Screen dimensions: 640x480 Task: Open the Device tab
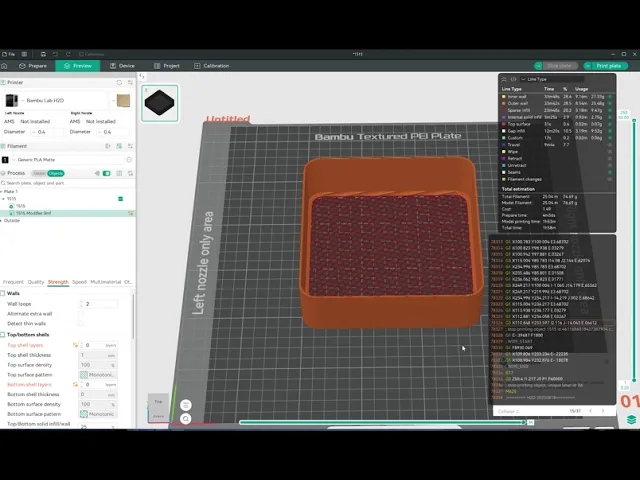pos(122,66)
